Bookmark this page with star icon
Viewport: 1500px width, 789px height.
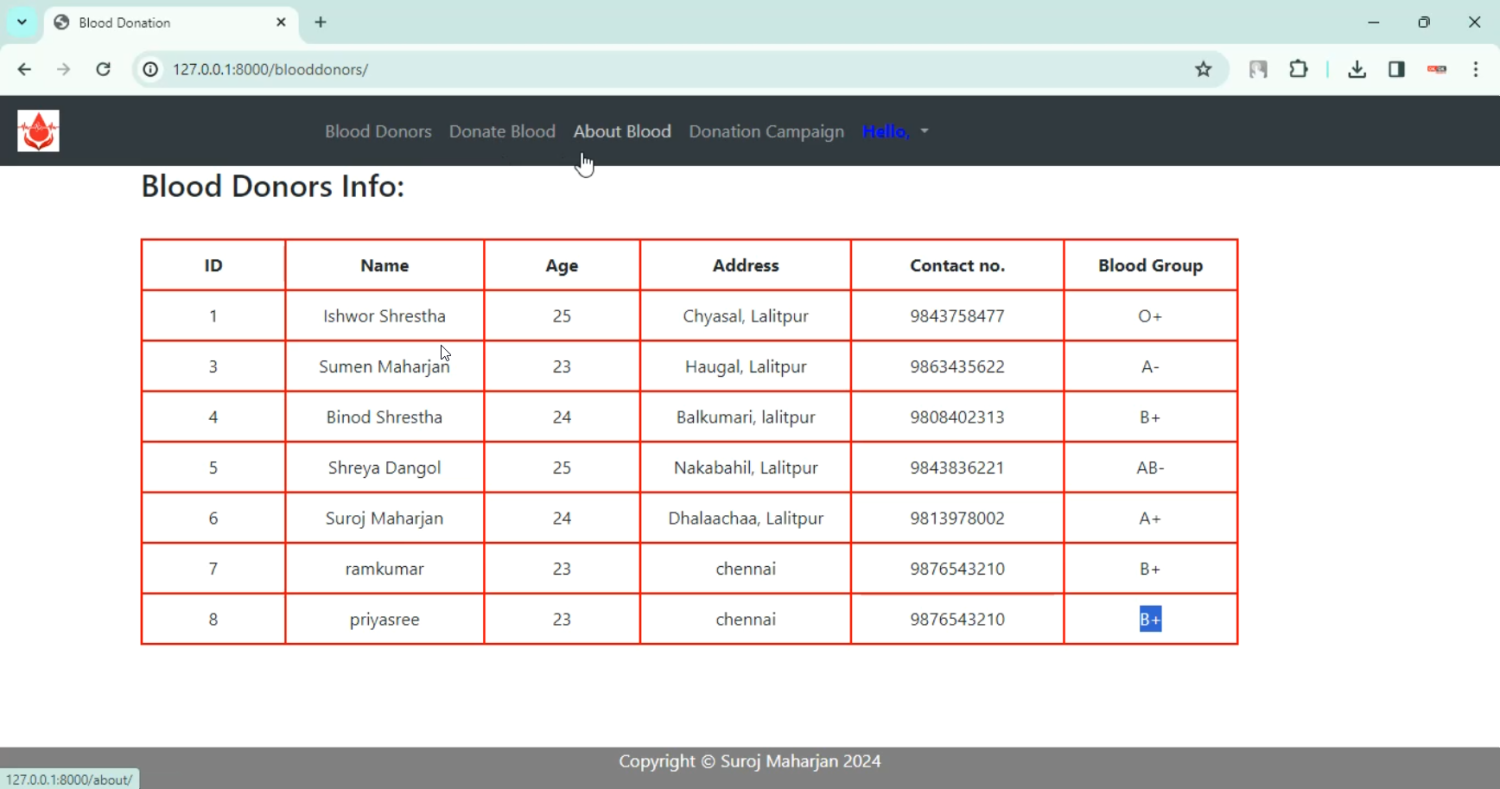point(1203,69)
